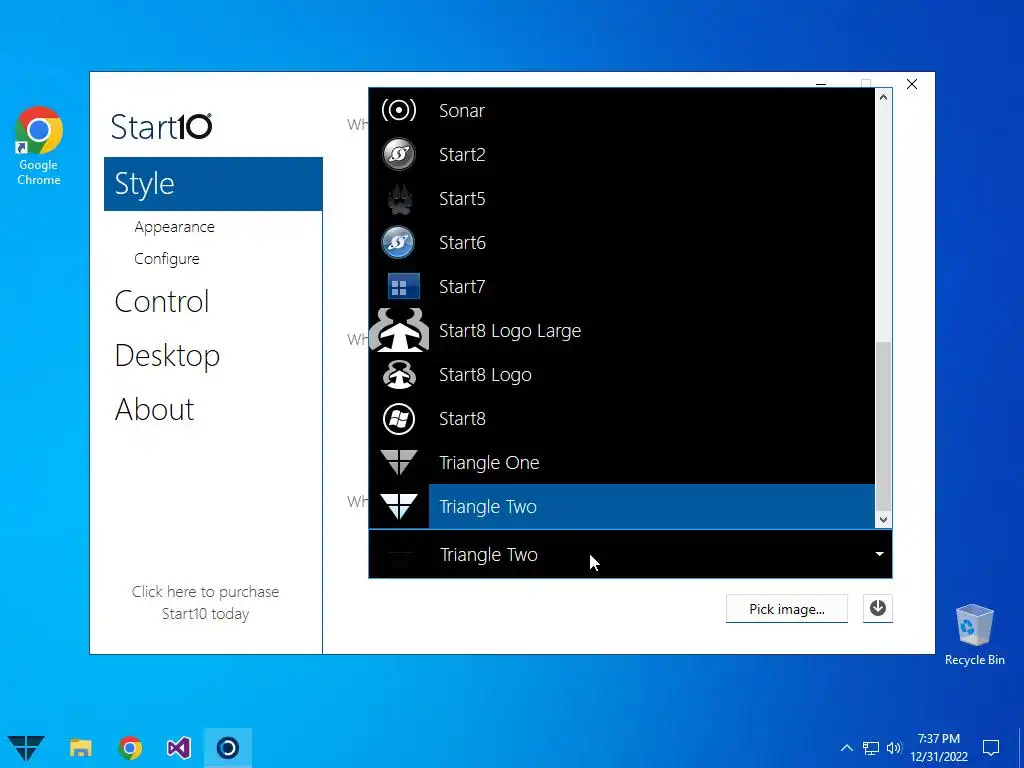The height and width of the screenshot is (768, 1024).
Task: Pick the Triangle One icon
Action: click(398, 462)
